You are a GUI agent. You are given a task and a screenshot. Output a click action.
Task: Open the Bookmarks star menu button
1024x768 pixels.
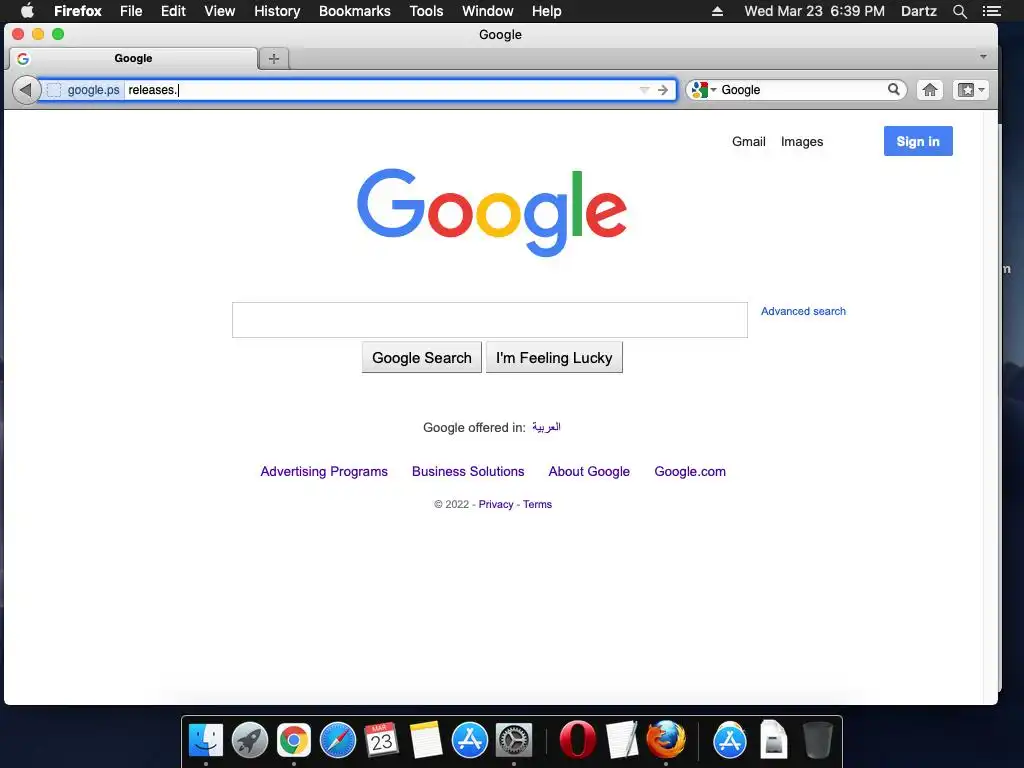point(970,90)
